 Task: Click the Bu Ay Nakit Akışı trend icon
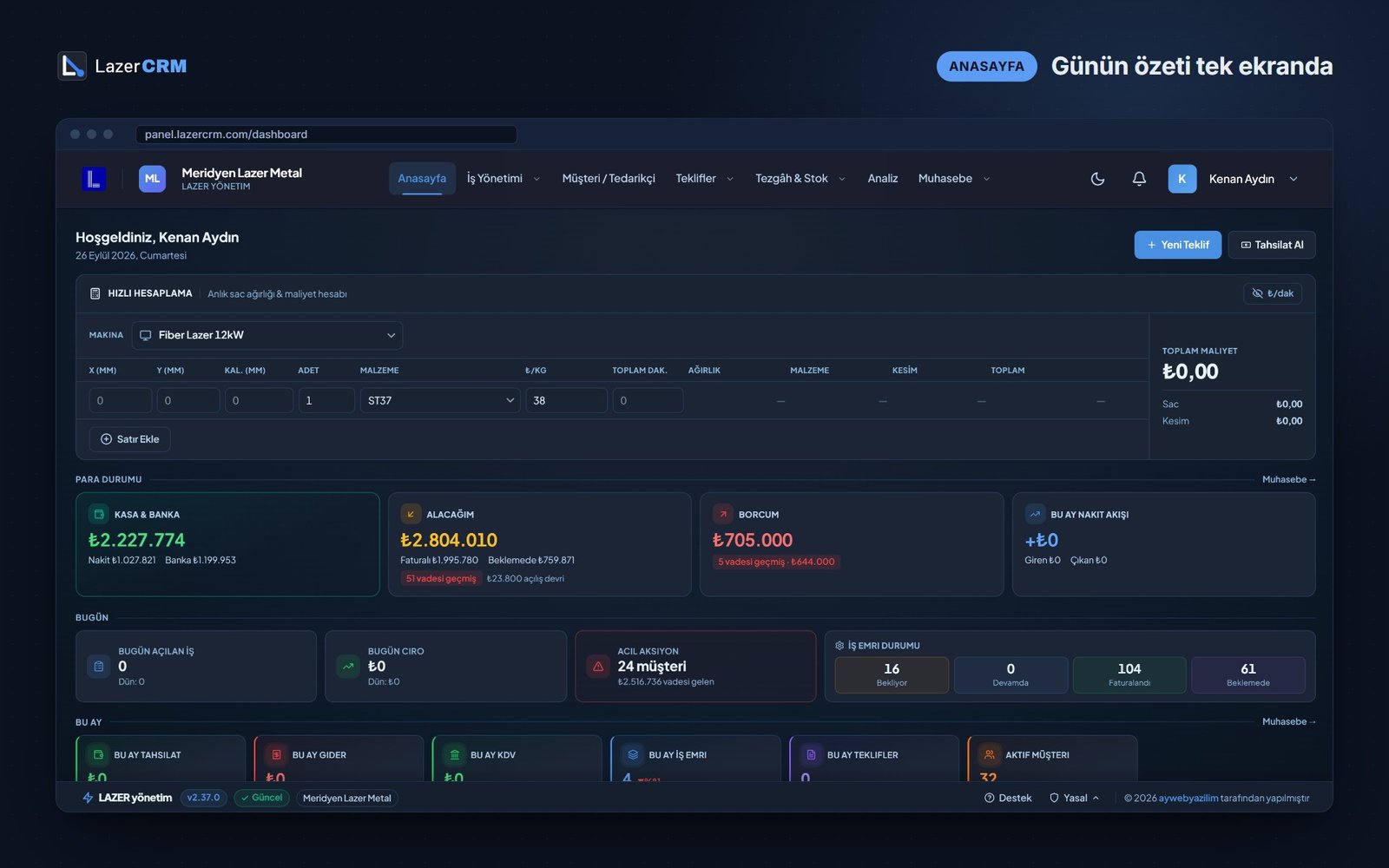pos(1035,514)
